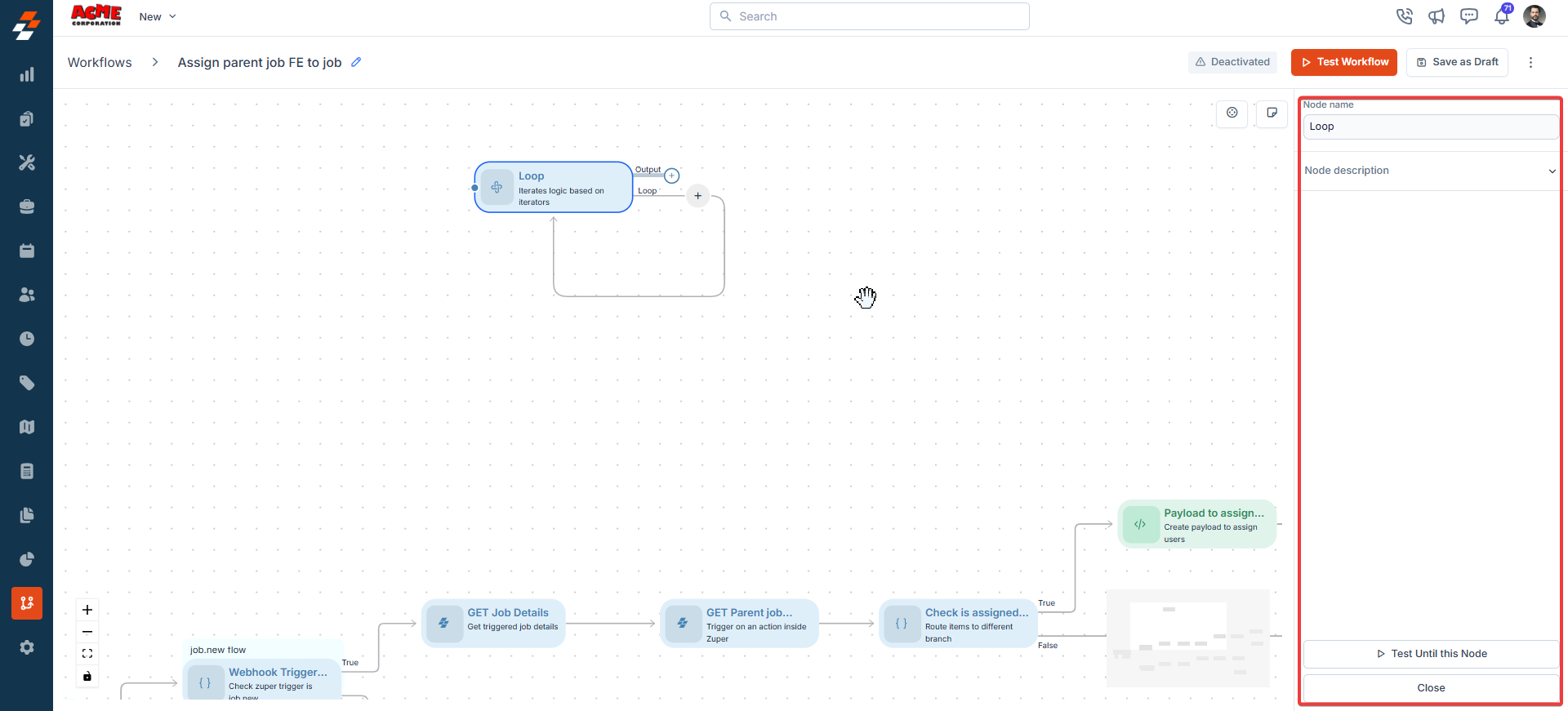This screenshot has height=711, width=1568.
Task: Open the tag sidebar icon
Action: point(27,383)
